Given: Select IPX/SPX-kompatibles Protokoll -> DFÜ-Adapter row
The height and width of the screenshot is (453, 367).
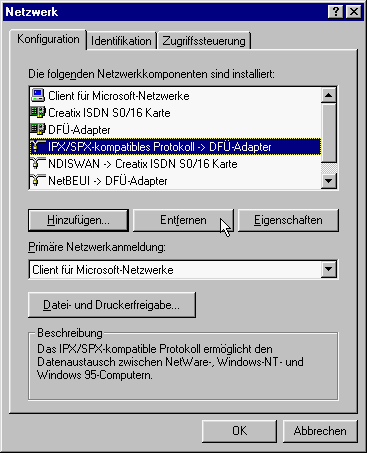Looking at the screenshot, I should pyautogui.click(x=175, y=147).
